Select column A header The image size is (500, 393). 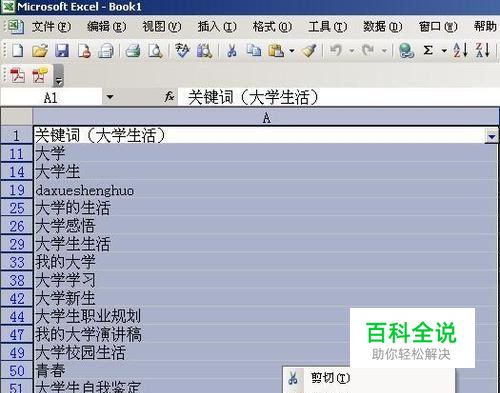(x=266, y=117)
